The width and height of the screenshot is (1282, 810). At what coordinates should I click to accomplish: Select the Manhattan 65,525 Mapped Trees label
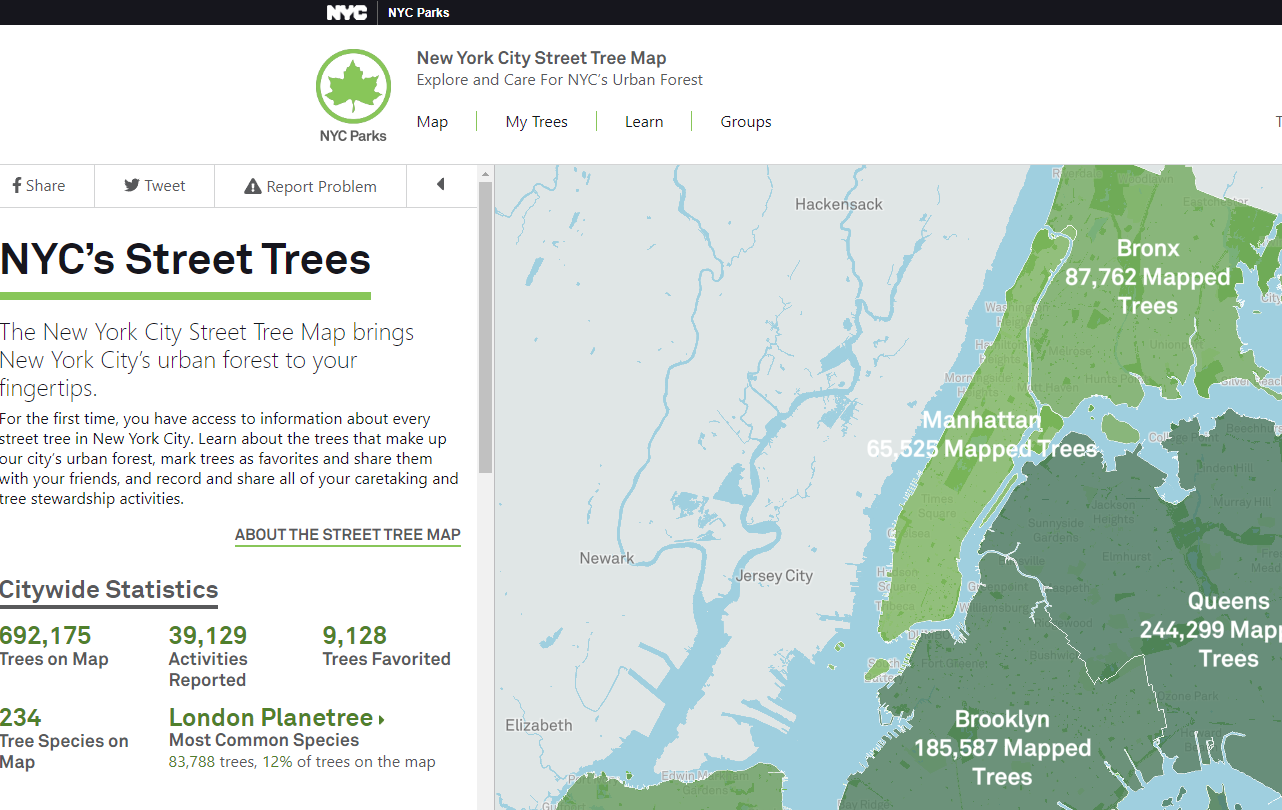tap(982, 435)
